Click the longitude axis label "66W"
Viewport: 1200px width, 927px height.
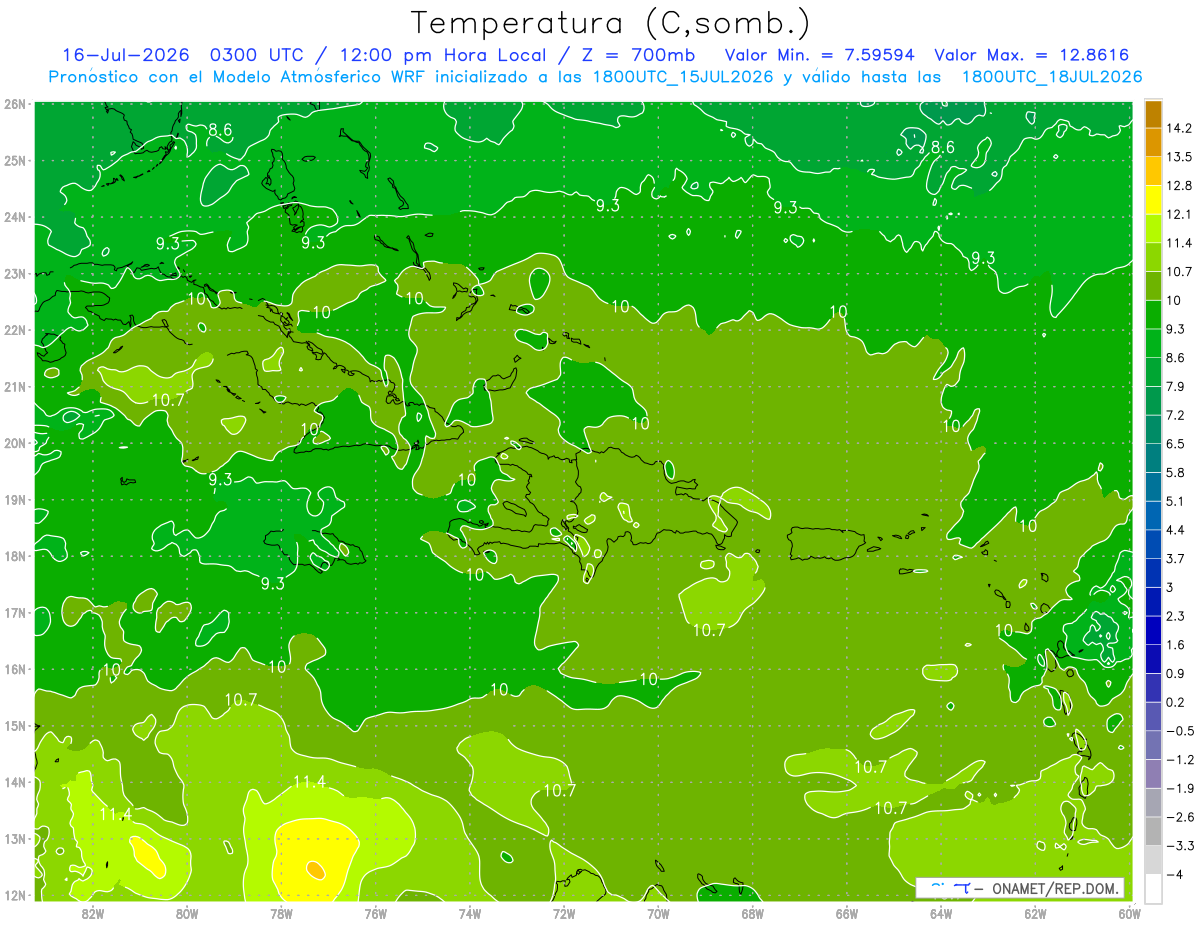click(x=847, y=914)
